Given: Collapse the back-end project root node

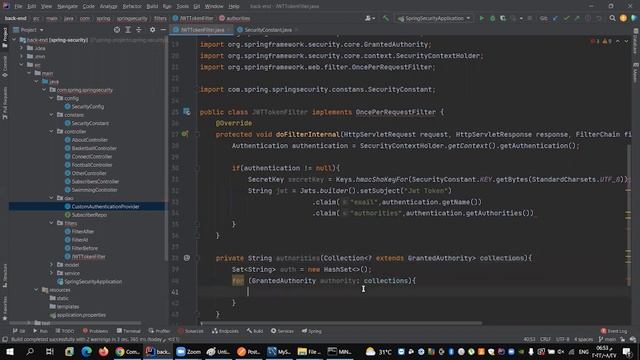Looking at the screenshot, I should [14, 40].
